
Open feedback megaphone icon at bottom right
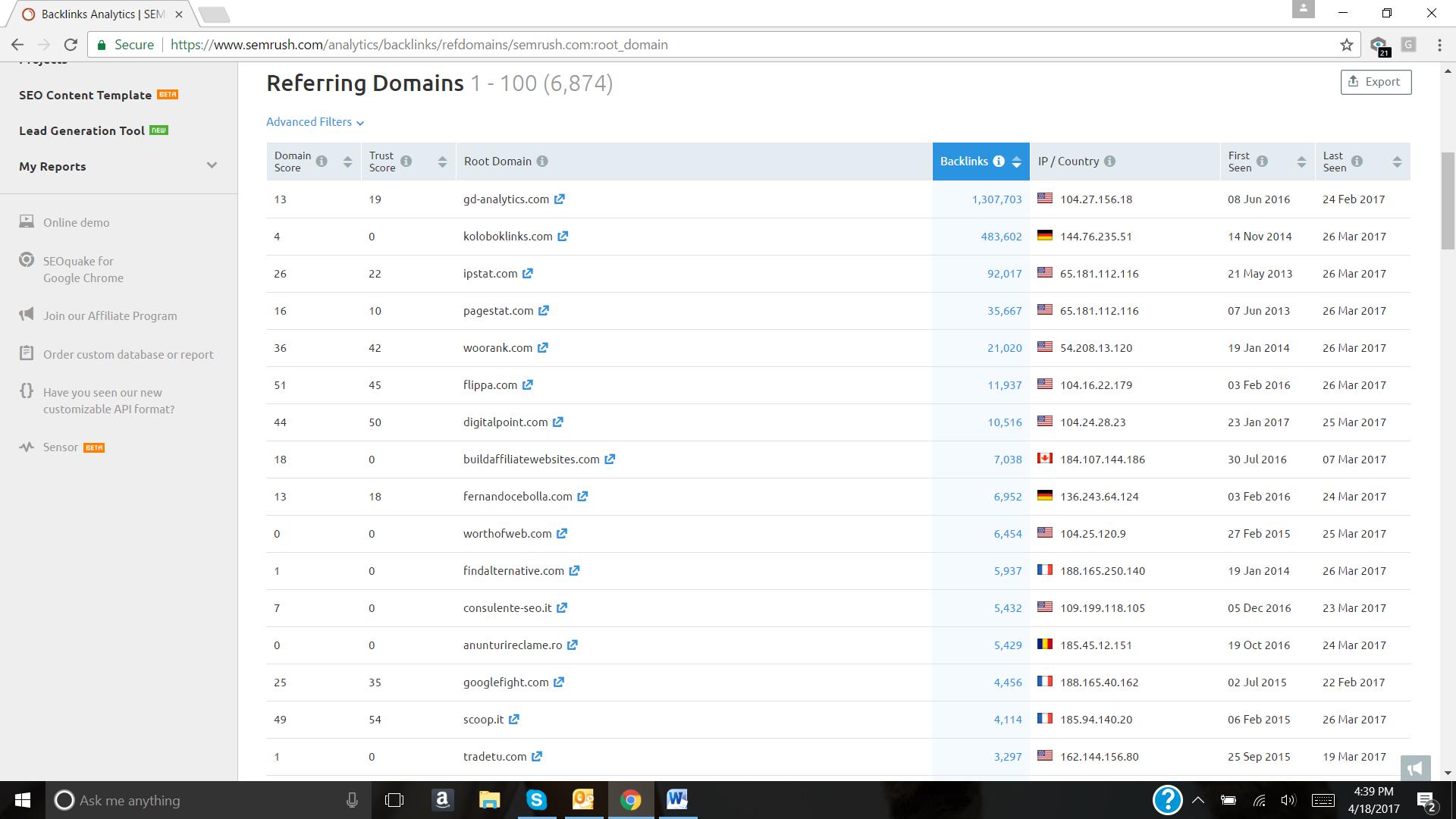click(x=1415, y=768)
